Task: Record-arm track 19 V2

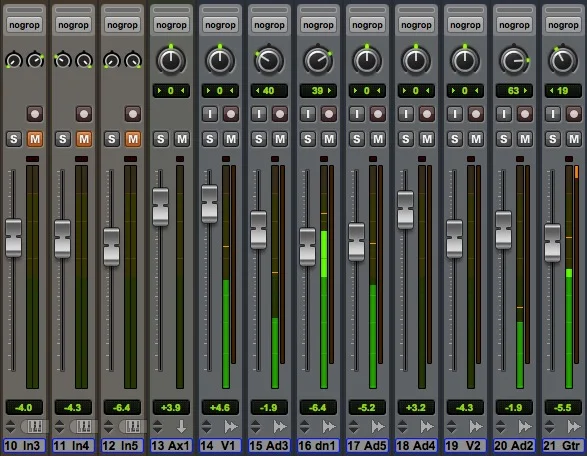Action: click(476, 114)
